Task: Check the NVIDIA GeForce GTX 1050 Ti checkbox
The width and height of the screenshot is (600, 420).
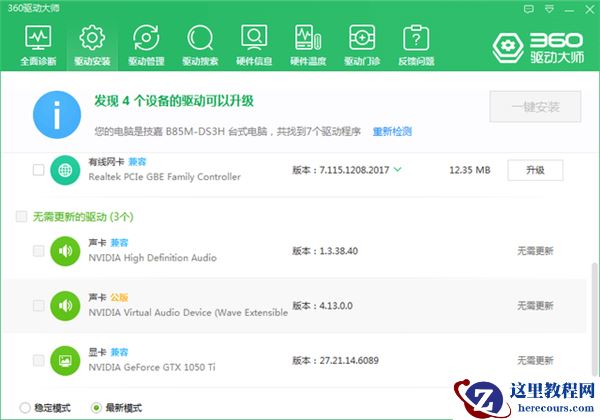Action: (39, 361)
